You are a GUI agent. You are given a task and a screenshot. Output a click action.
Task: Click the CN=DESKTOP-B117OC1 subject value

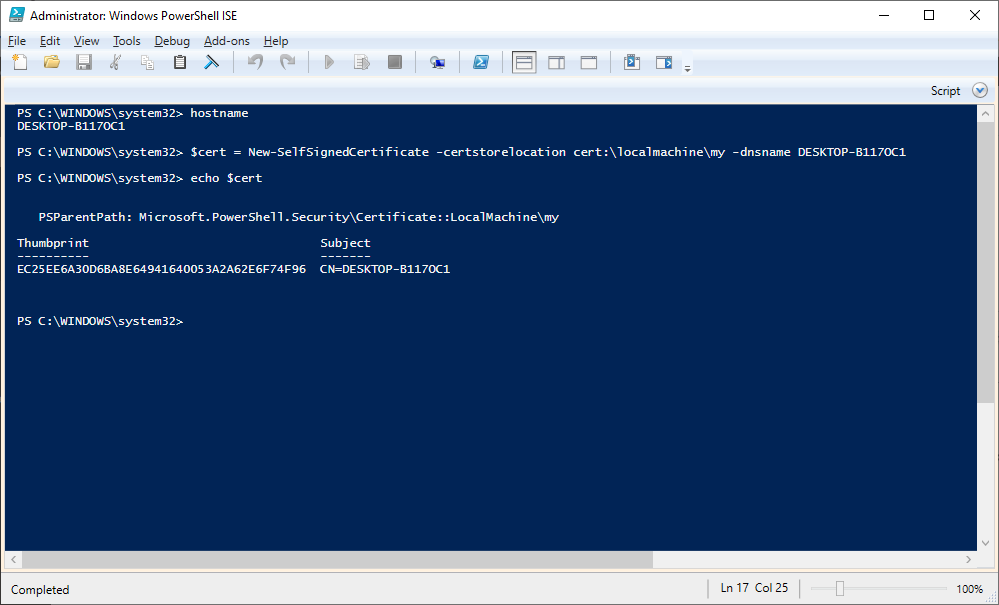tap(385, 269)
